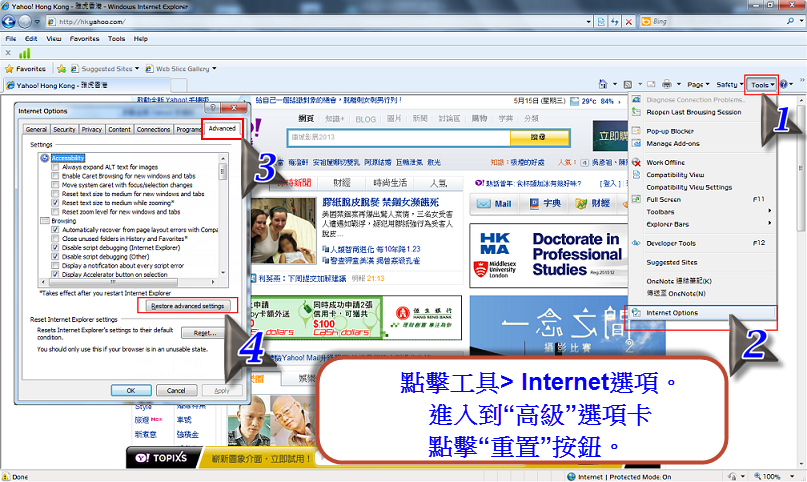Viewport: 807px width, 482px height.
Task: Toggle Reset text size to medium while zooming
Action: pyautogui.click(x=55, y=203)
